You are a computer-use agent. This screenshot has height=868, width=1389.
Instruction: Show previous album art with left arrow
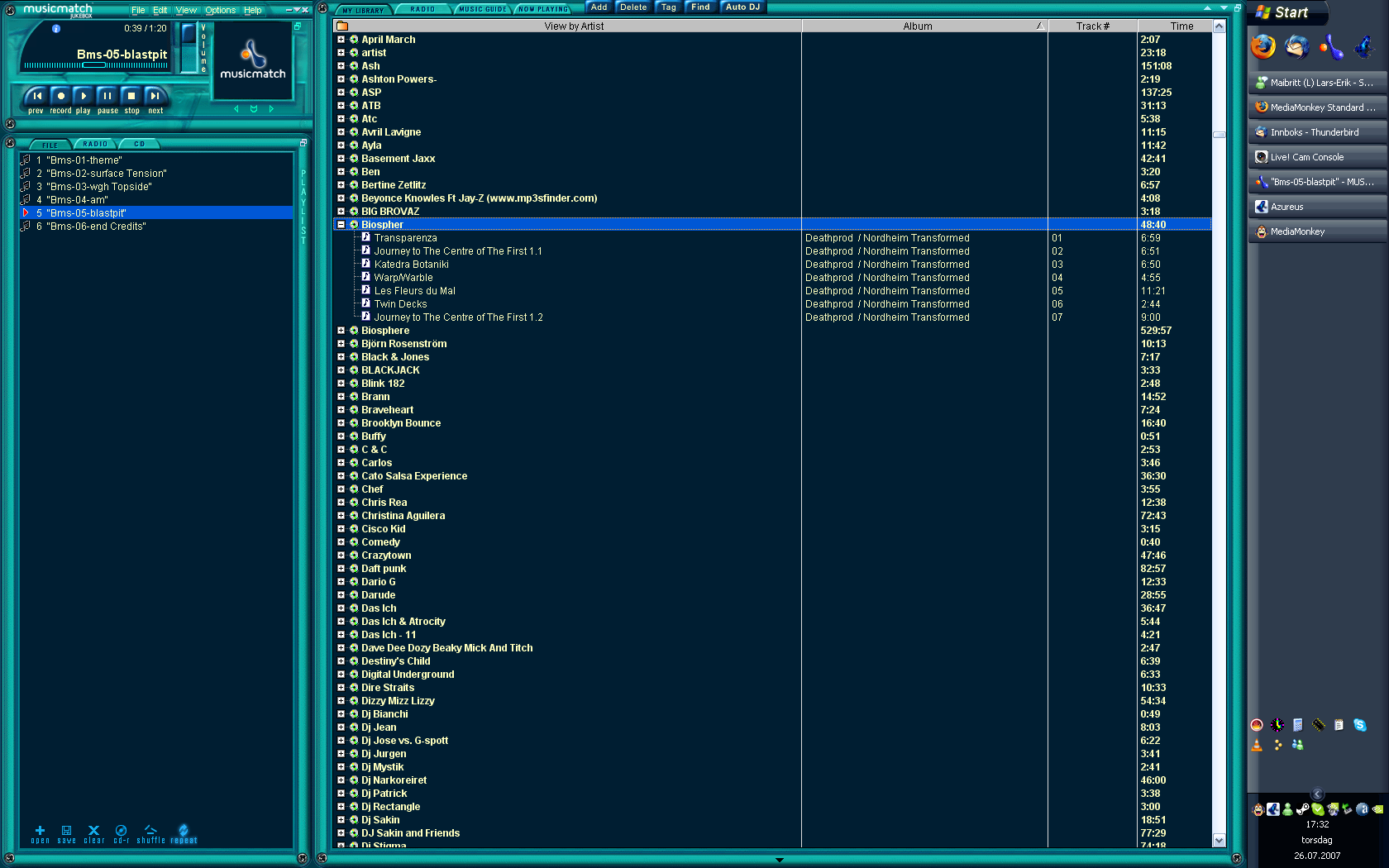click(236, 109)
